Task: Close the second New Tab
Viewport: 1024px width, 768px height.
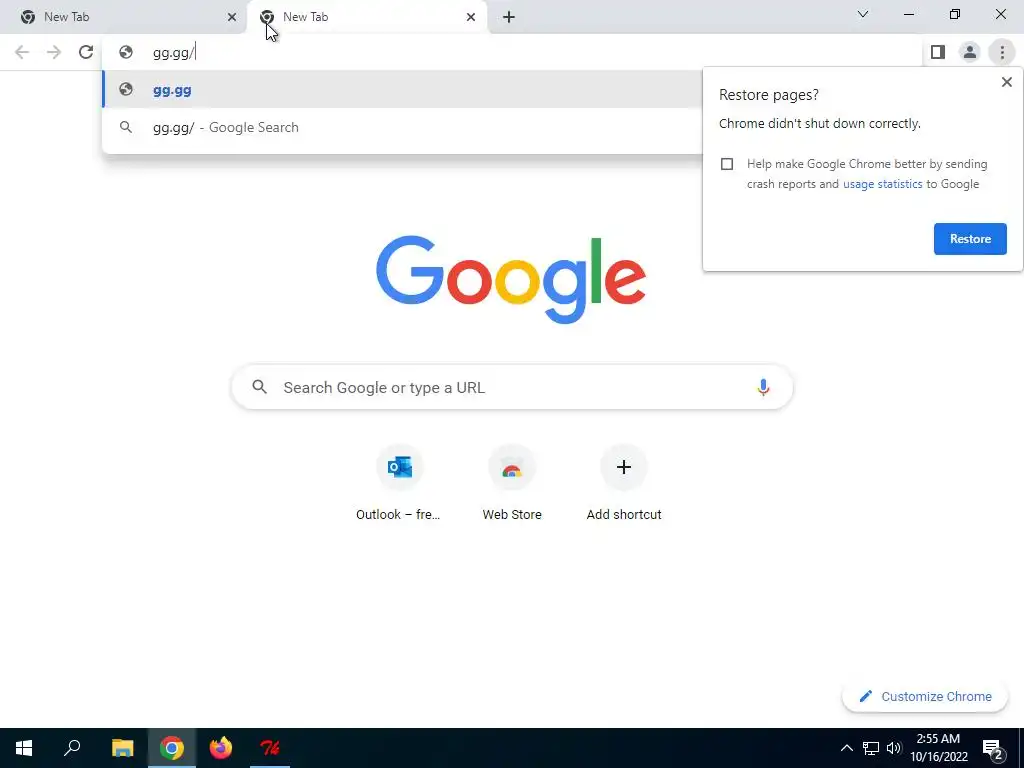Action: [471, 18]
